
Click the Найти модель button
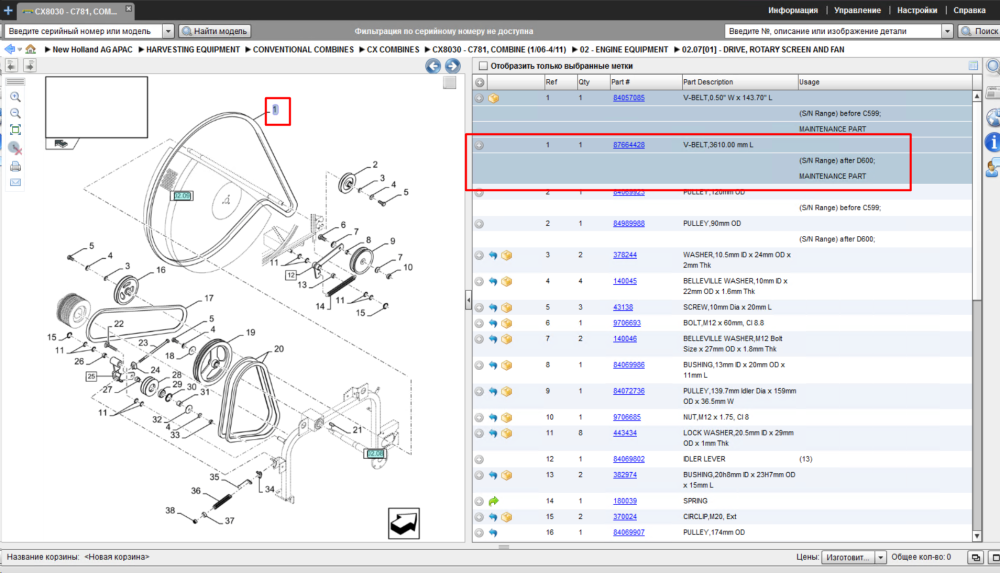point(214,31)
